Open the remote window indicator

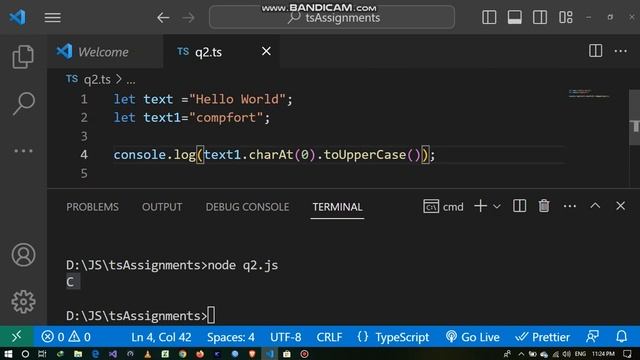pyautogui.click(x=16, y=336)
